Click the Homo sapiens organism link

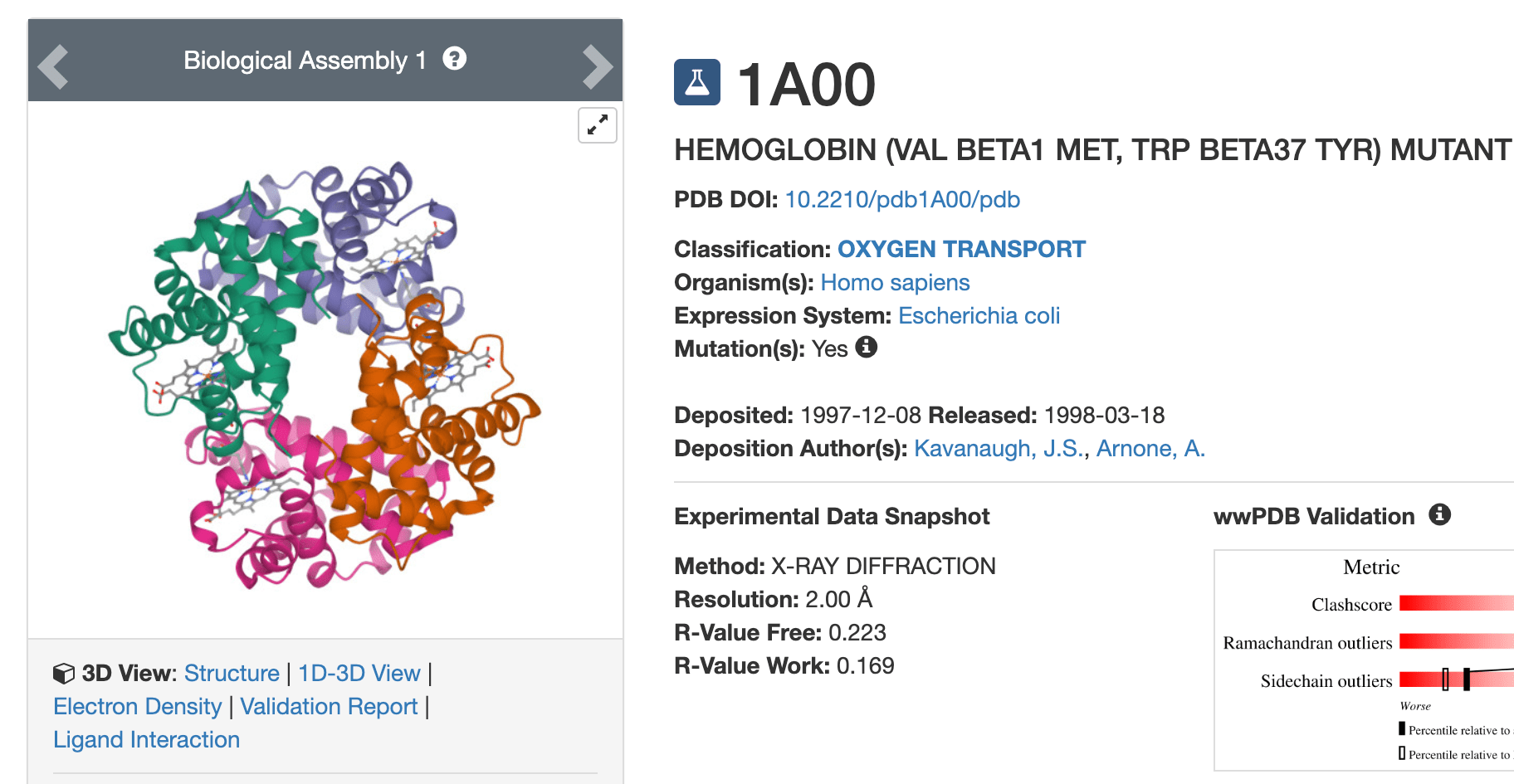pyautogui.click(x=895, y=282)
